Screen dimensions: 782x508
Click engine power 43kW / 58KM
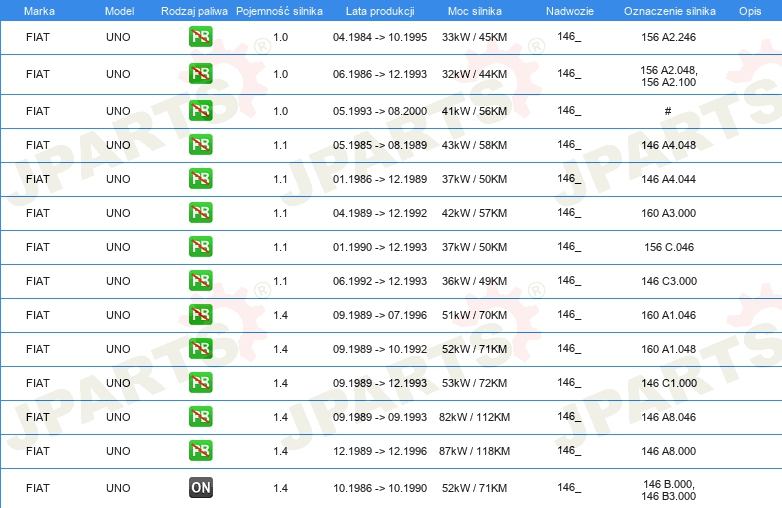474,145
